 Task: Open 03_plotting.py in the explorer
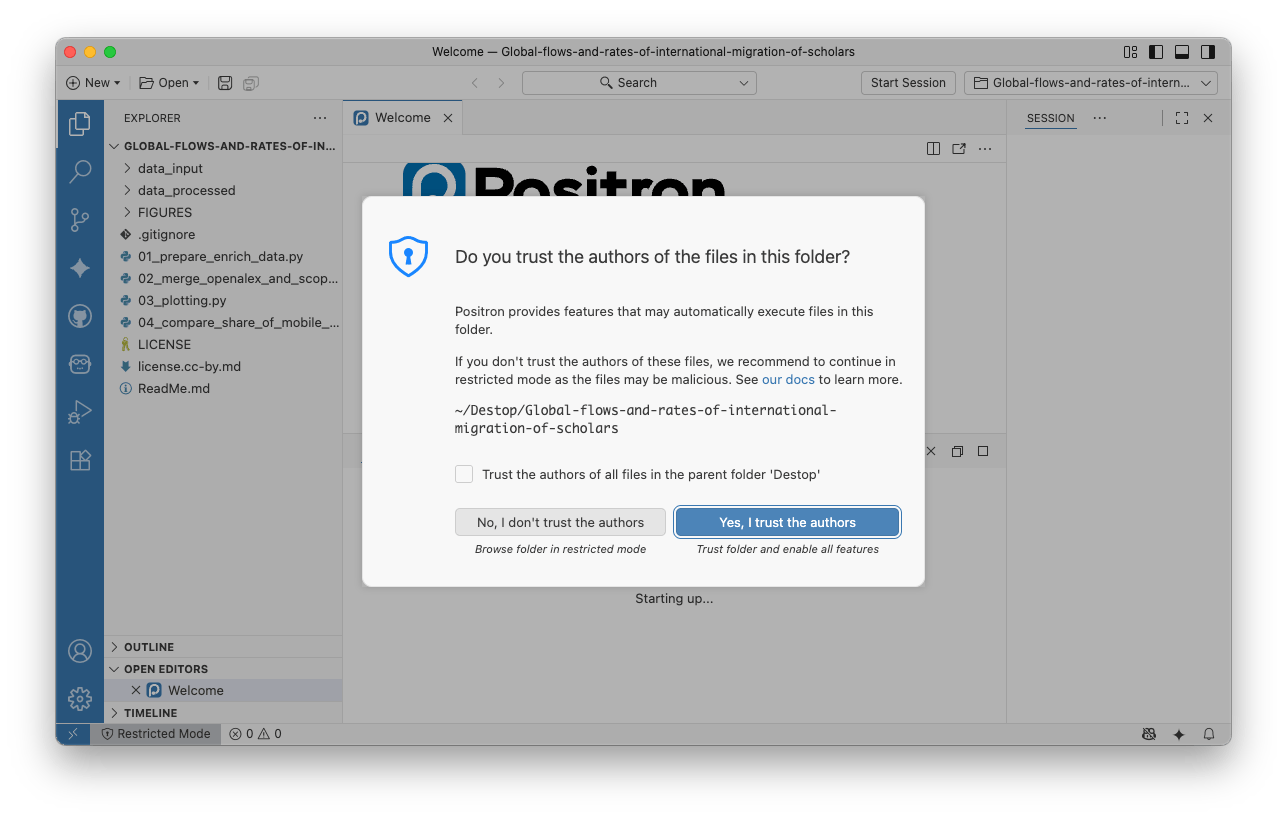(182, 300)
